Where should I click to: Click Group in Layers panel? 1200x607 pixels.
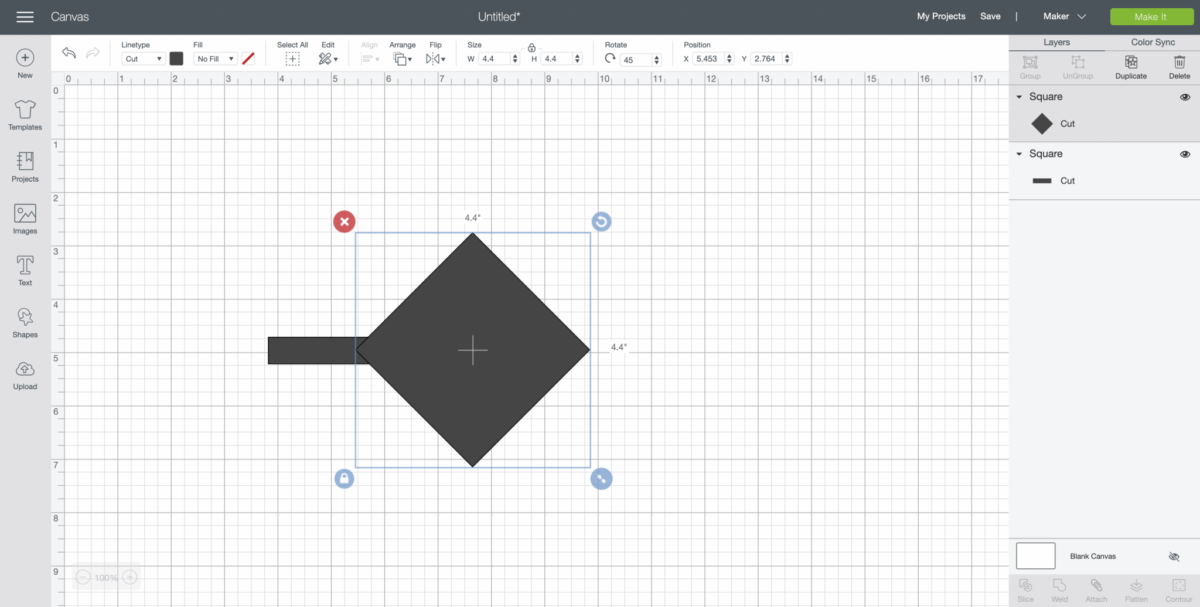(x=1030, y=66)
